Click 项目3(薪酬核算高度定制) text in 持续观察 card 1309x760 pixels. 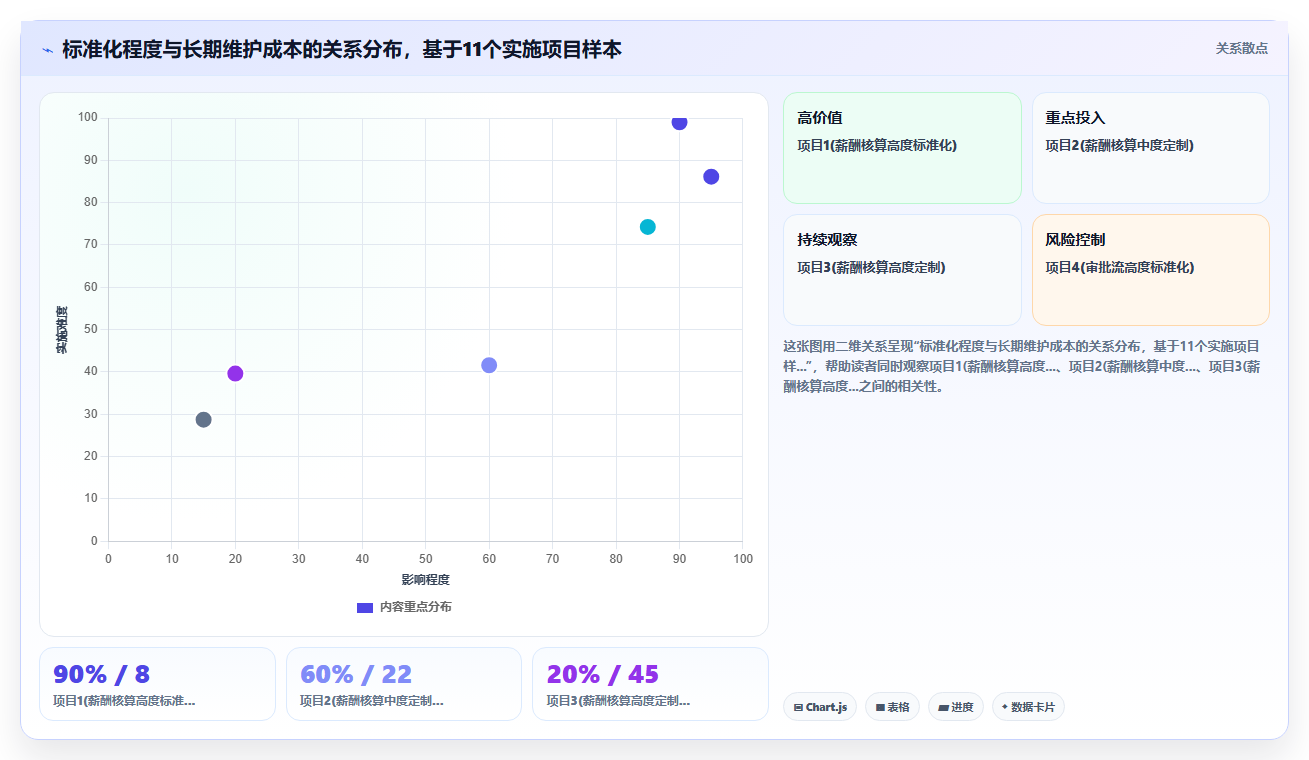pyautogui.click(x=871, y=267)
